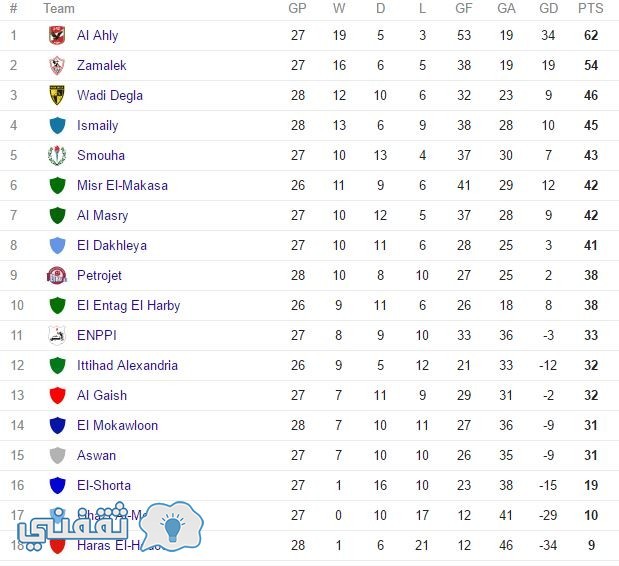Click the gray Aswan shield icon
Viewport: 619px width, 566px height.
(57, 455)
